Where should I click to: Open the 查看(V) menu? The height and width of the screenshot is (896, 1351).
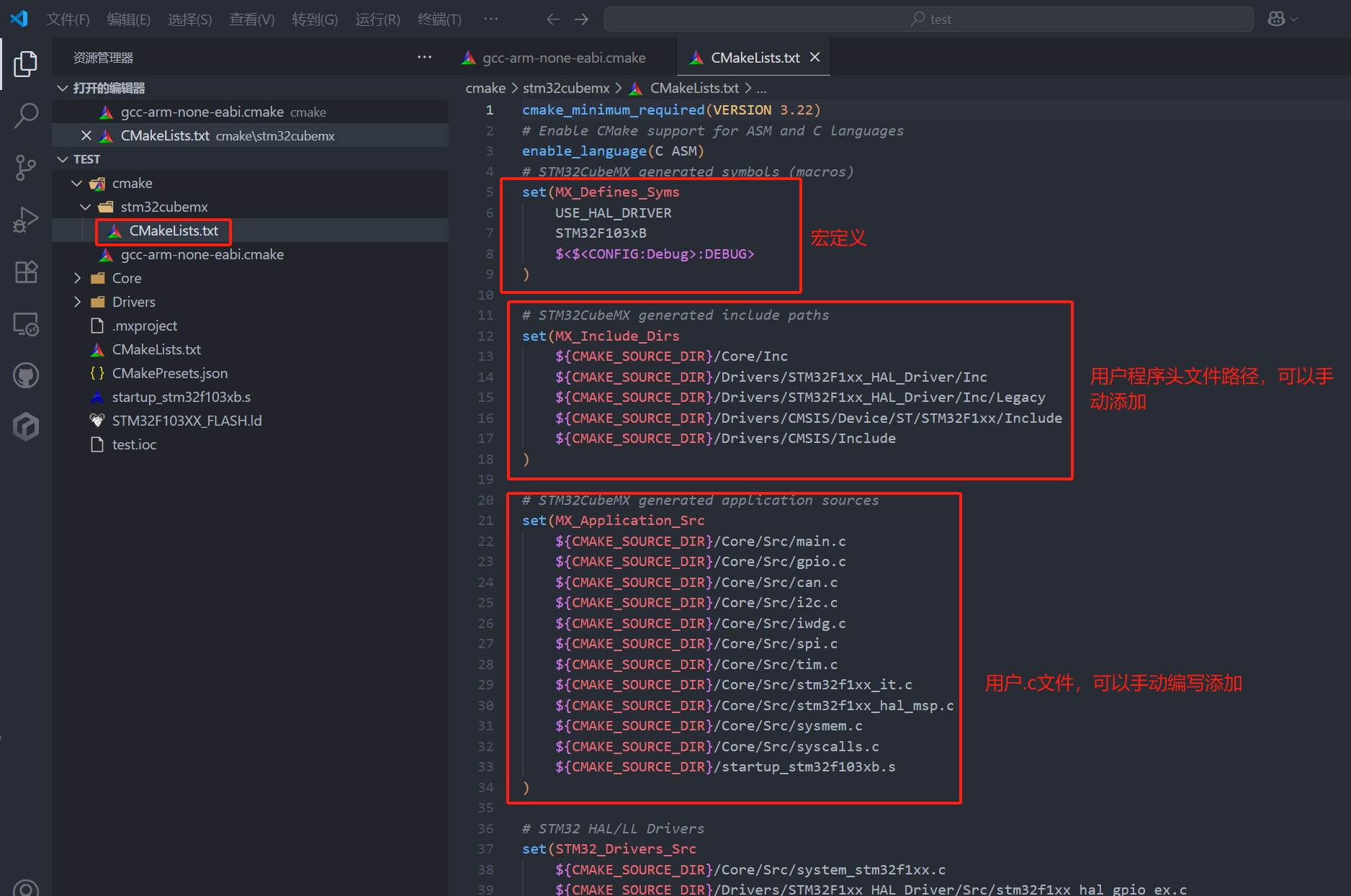coord(252,19)
